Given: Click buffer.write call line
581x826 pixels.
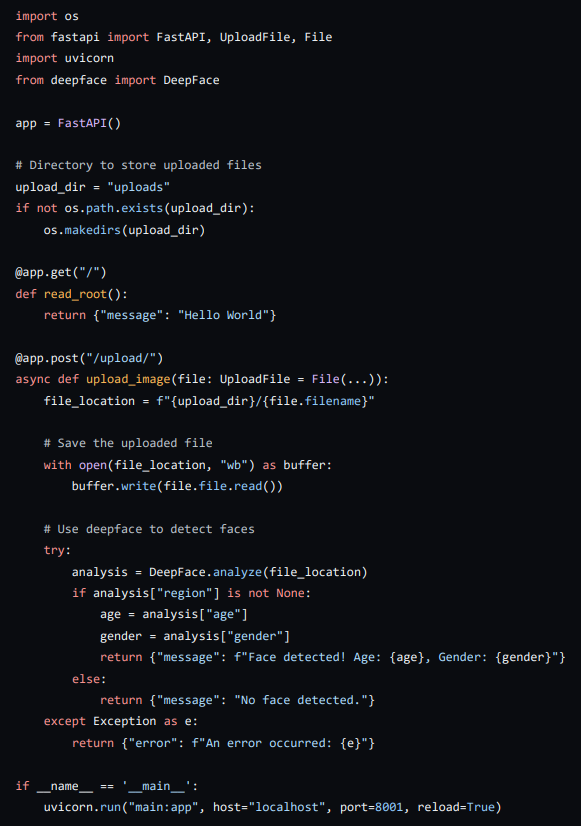Looking at the screenshot, I should [x=177, y=486].
